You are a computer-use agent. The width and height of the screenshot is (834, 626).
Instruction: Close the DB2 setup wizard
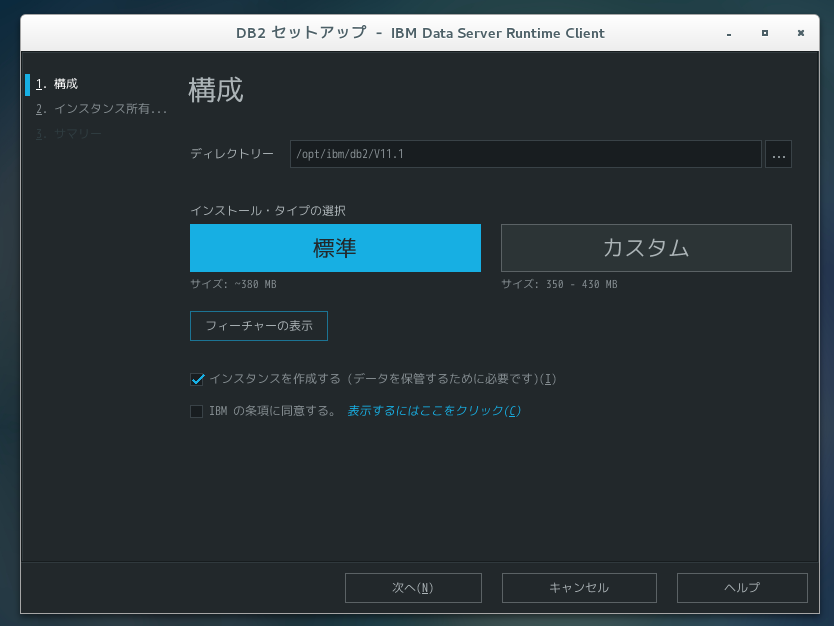(x=800, y=33)
